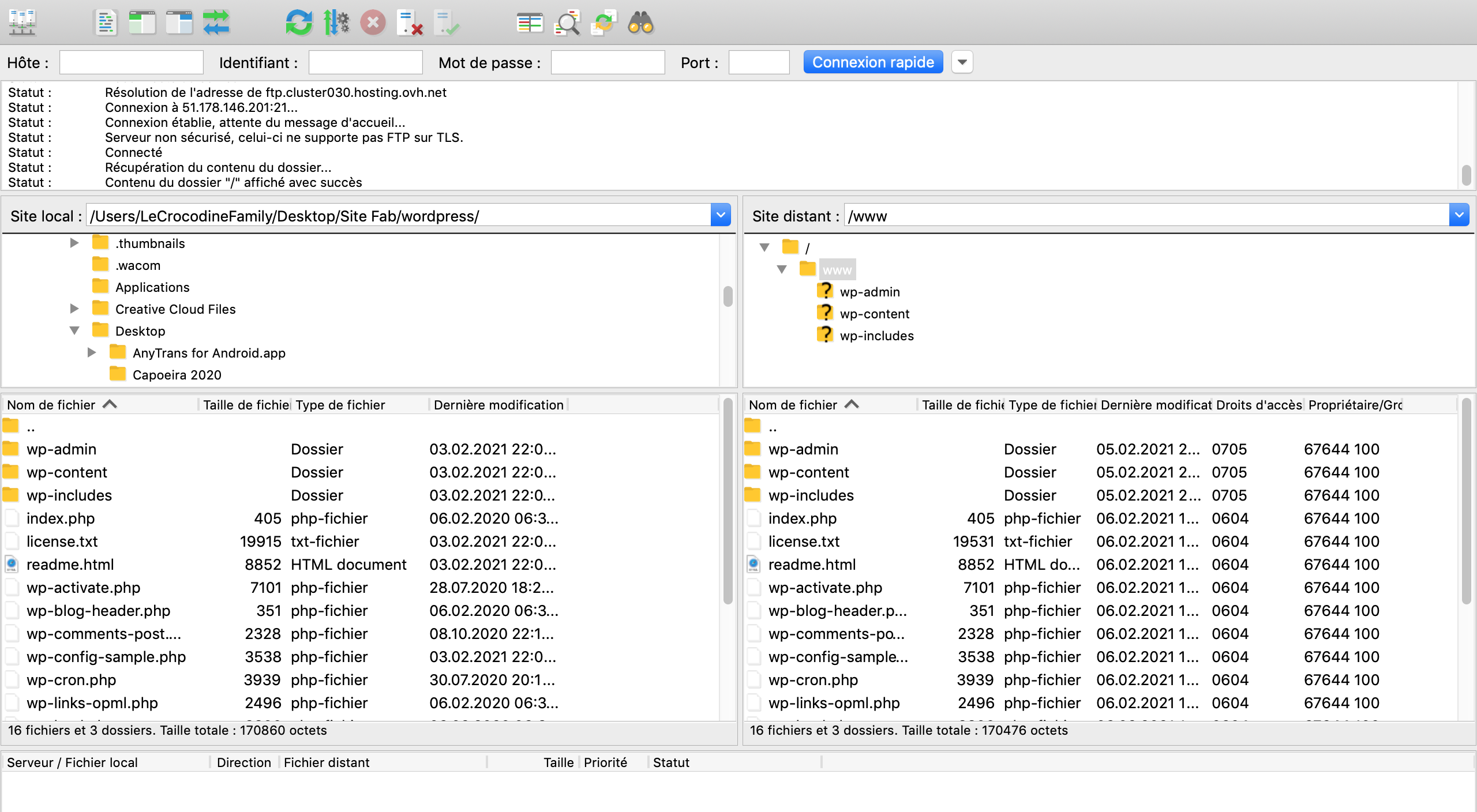Open the quick connect history dropdown

click(x=962, y=62)
